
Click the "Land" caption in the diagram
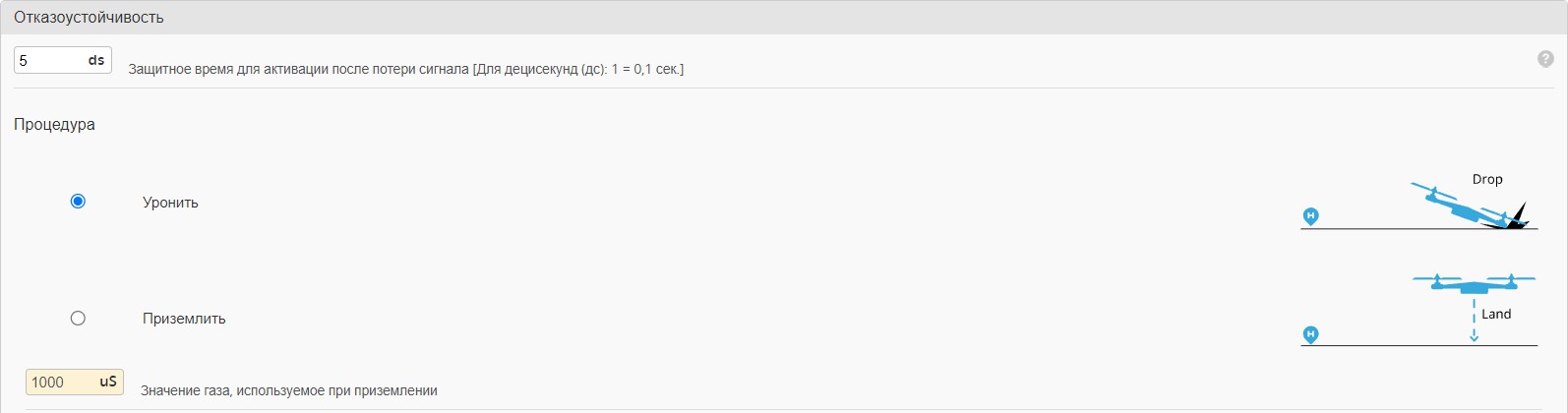coord(1495,314)
